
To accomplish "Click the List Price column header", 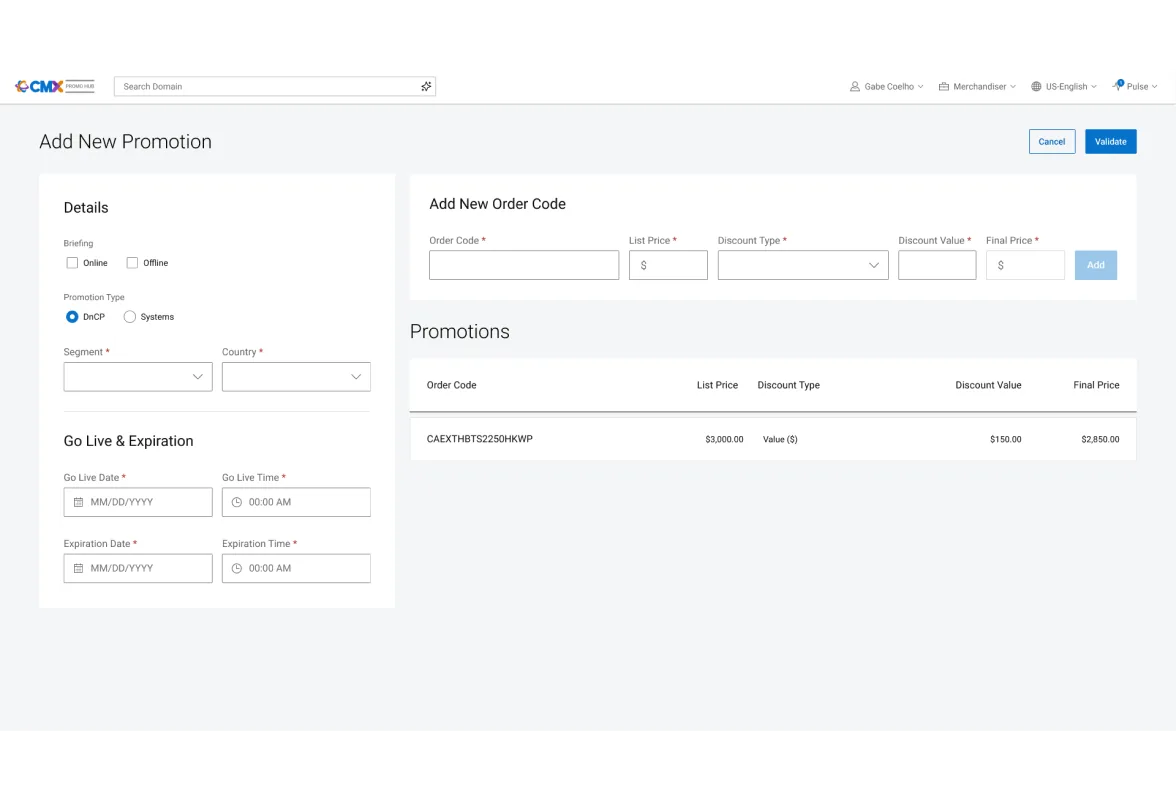I will (x=717, y=385).
